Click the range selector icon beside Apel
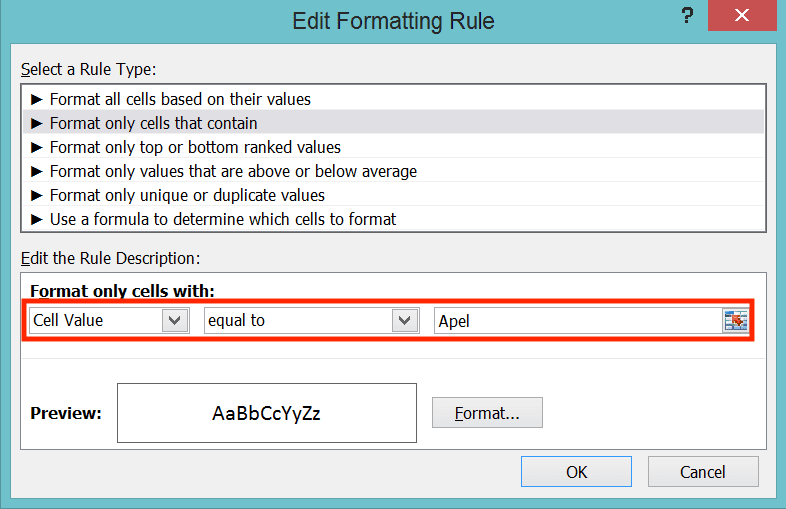 click(x=735, y=320)
